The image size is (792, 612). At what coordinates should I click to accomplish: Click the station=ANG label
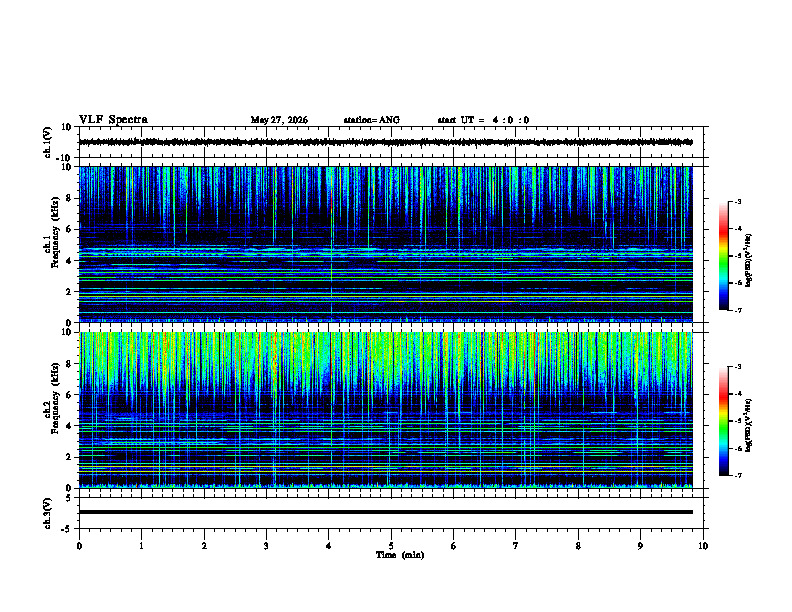click(x=371, y=120)
